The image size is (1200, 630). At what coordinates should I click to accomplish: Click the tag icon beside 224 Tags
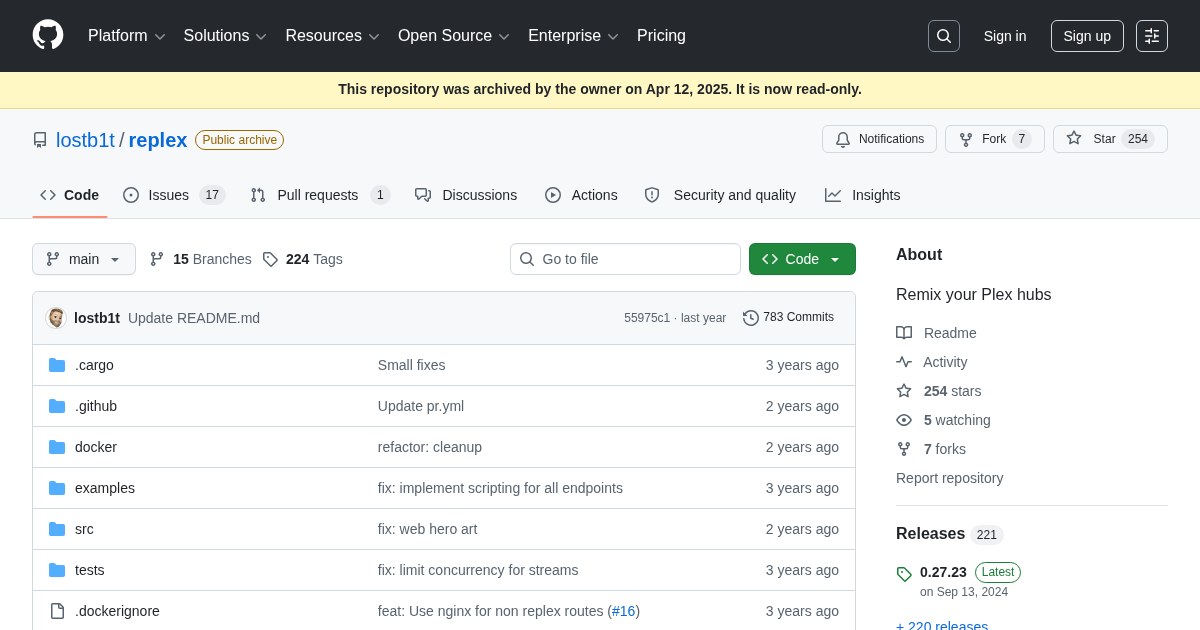click(270, 259)
